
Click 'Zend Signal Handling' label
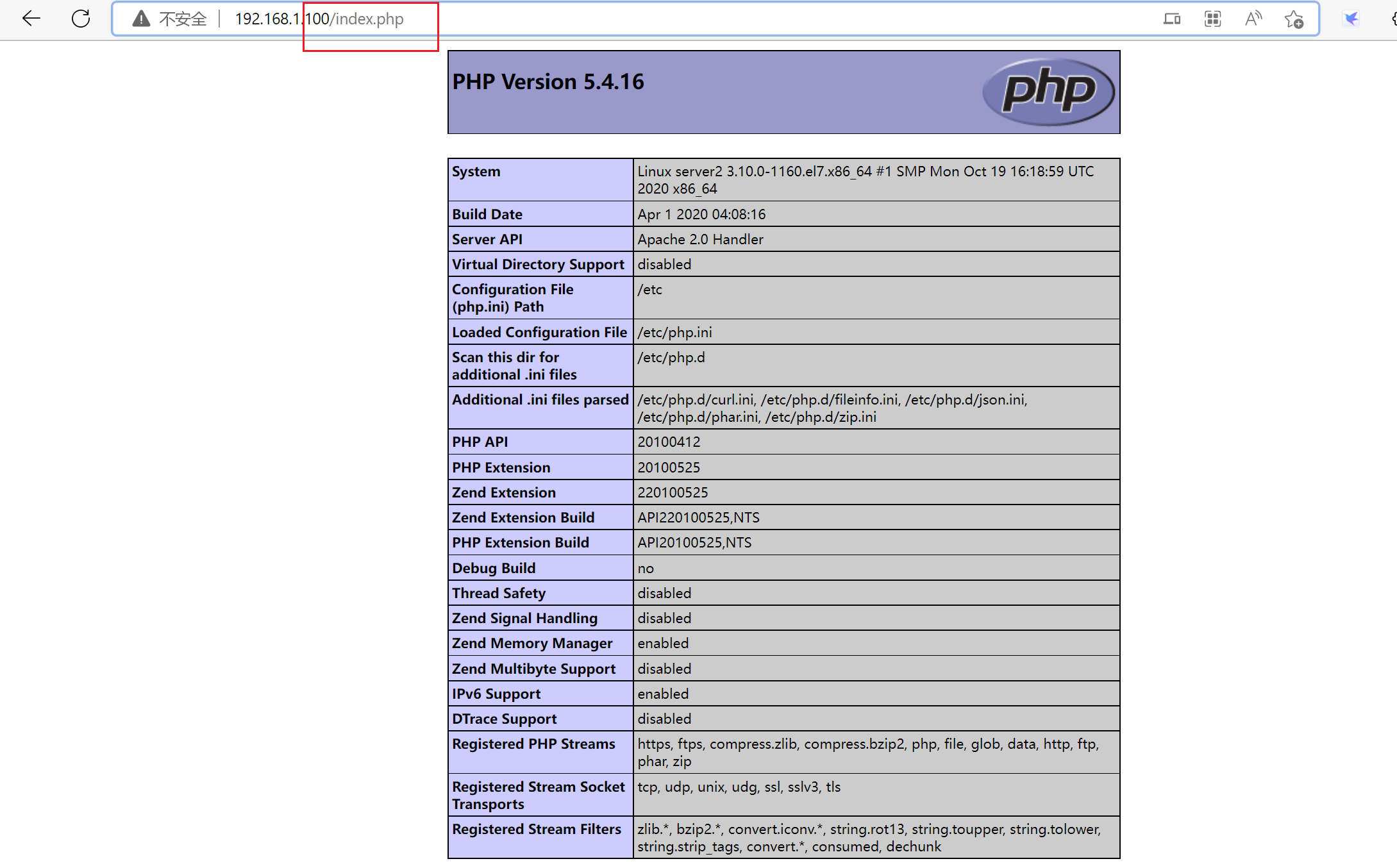point(524,618)
